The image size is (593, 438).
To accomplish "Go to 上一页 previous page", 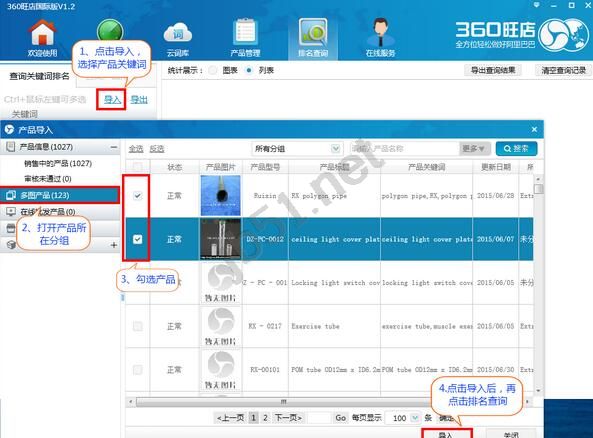I will (x=230, y=418).
